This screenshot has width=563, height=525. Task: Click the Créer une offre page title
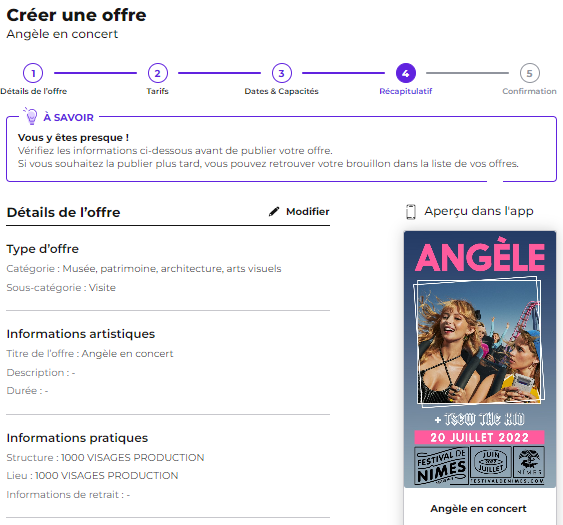(x=76, y=15)
